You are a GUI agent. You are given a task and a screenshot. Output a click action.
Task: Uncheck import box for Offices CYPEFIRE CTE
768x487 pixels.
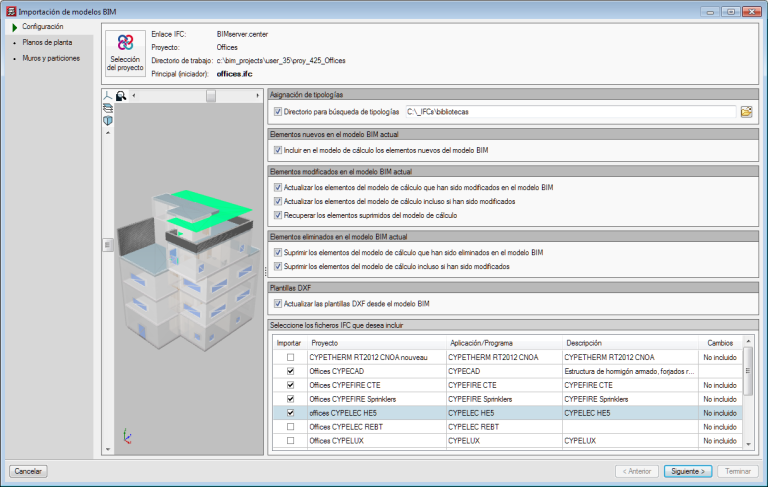tap(290, 385)
